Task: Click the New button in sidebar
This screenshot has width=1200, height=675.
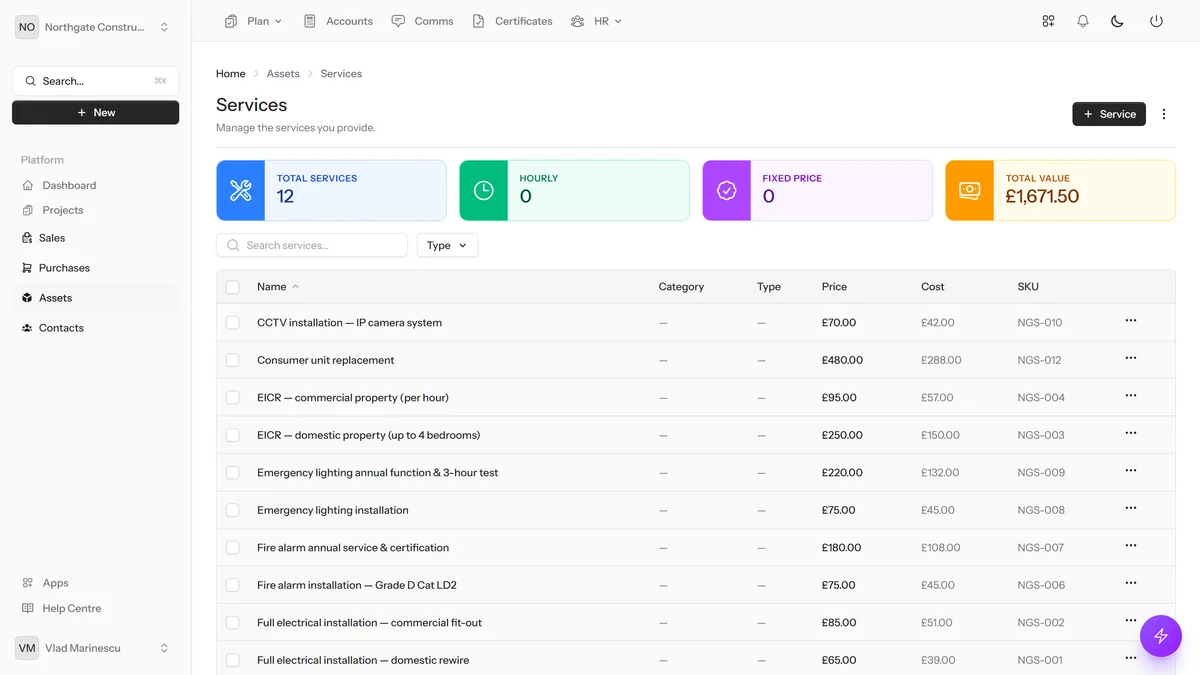Action: 96,113
